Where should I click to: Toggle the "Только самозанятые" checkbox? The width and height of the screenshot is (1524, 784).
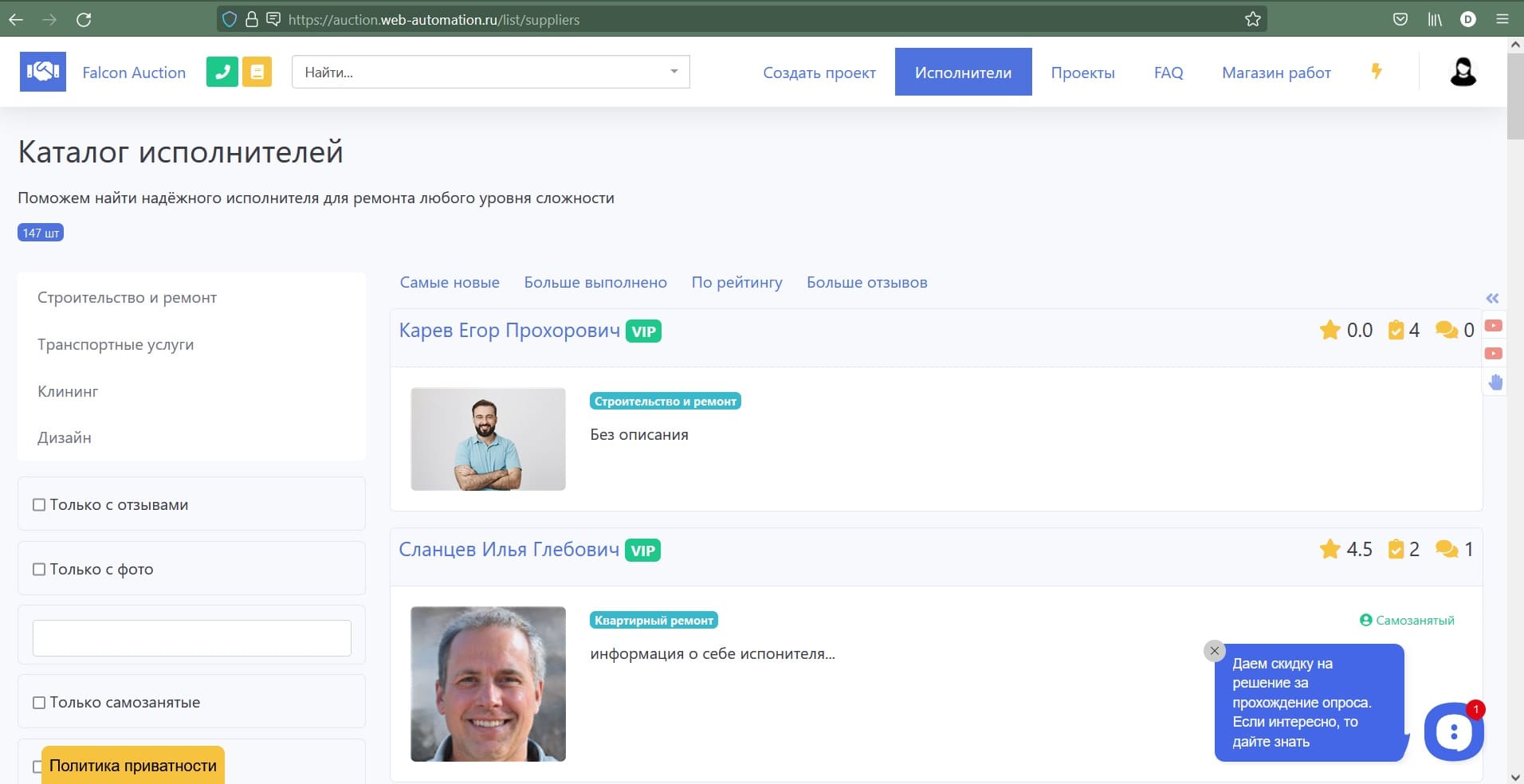pos(39,702)
